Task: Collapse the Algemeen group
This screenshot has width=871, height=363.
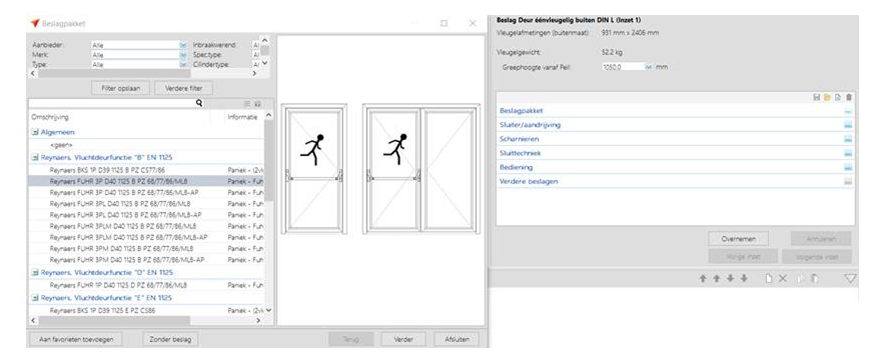Action: (x=35, y=132)
